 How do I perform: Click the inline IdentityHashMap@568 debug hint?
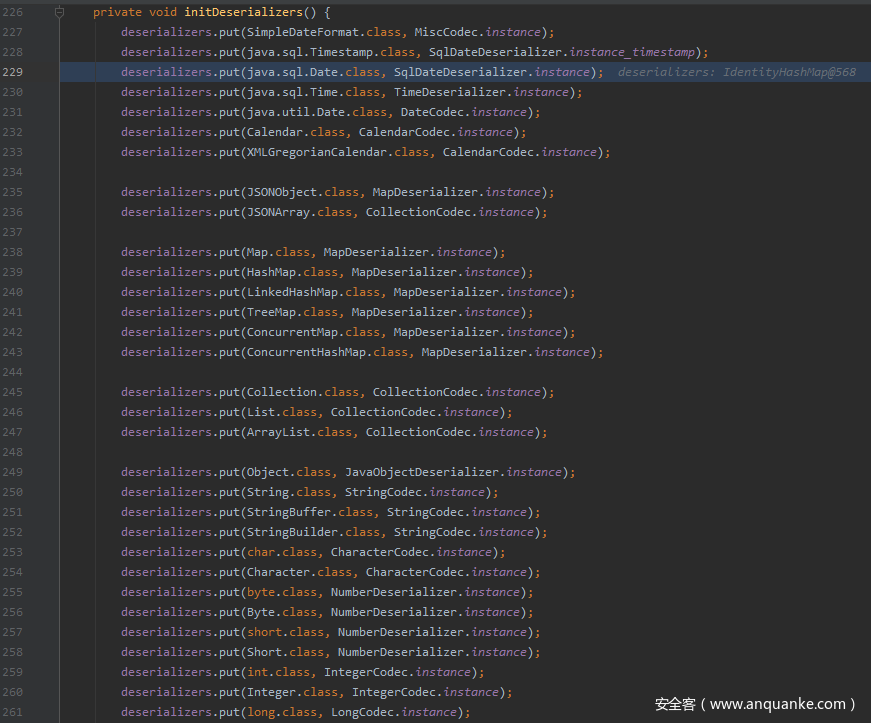point(736,72)
